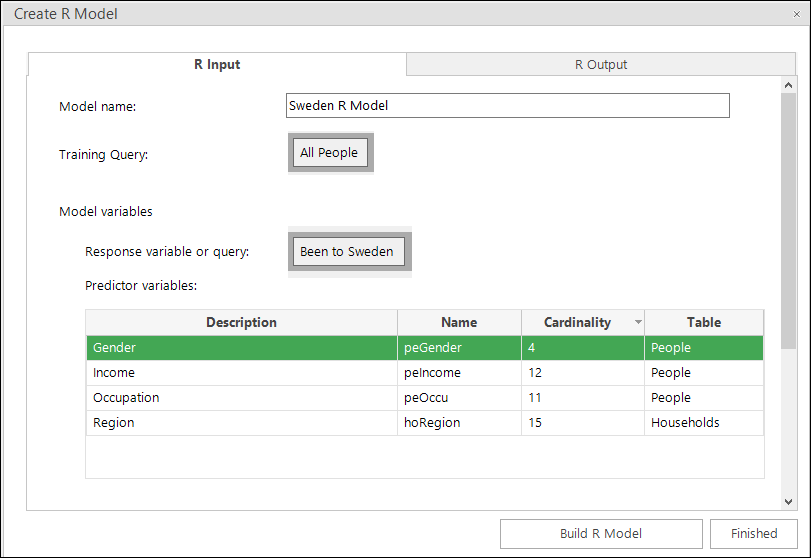Click cardinality value 12
811x558 pixels.
pyautogui.click(x=583, y=373)
